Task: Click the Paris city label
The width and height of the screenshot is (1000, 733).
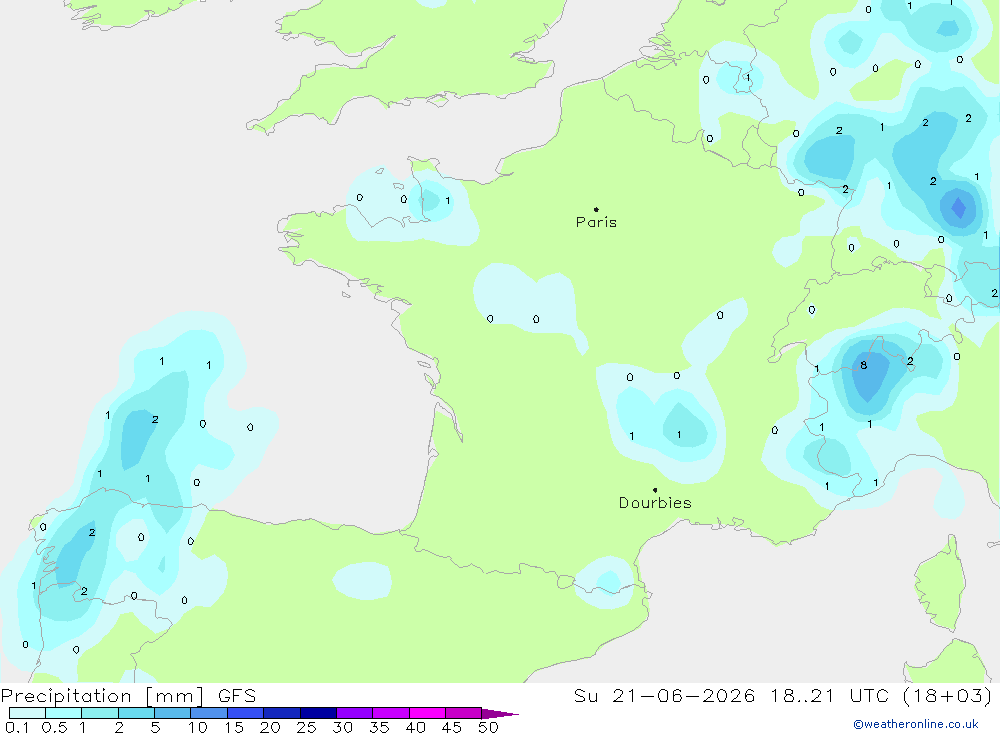Action: point(596,222)
